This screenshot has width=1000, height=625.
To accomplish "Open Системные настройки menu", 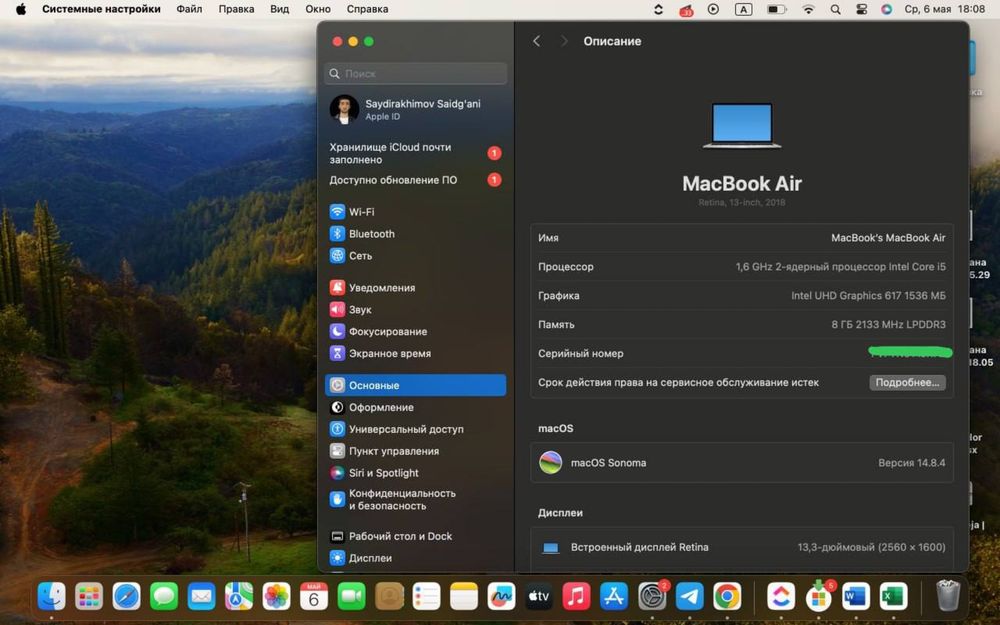I will 101,9.
